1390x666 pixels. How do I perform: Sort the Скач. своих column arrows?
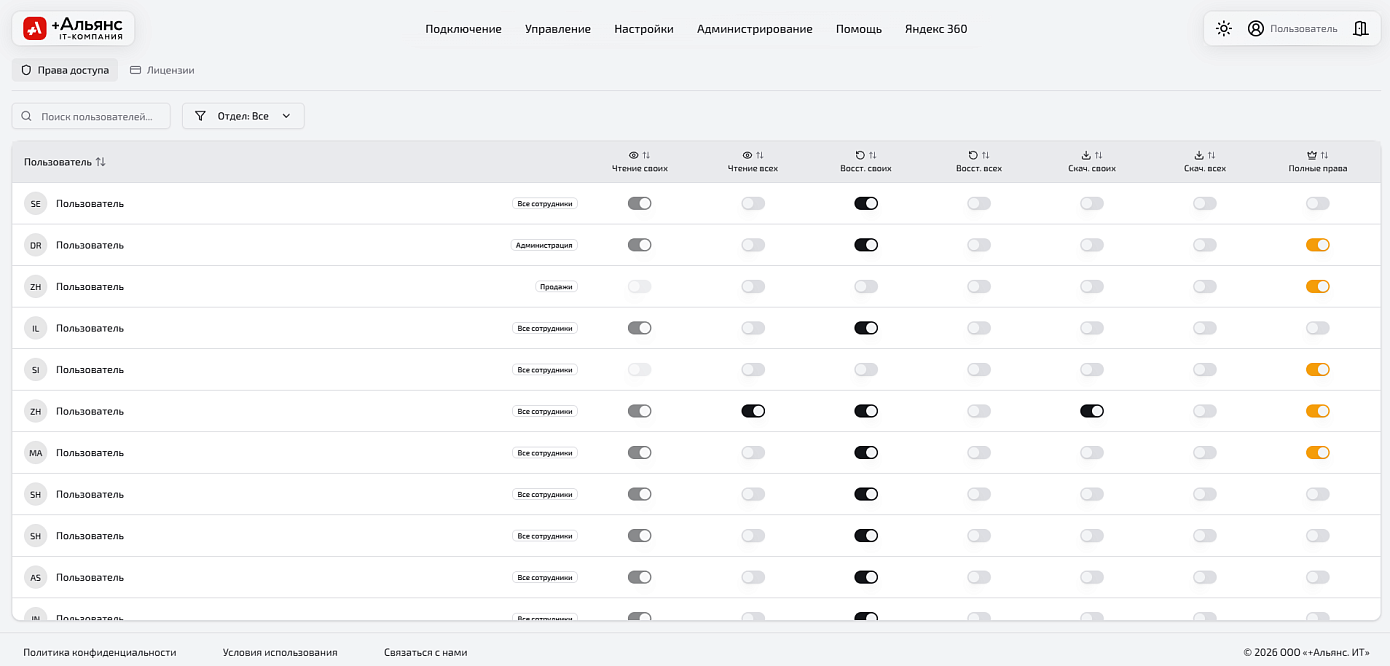tap(1099, 155)
